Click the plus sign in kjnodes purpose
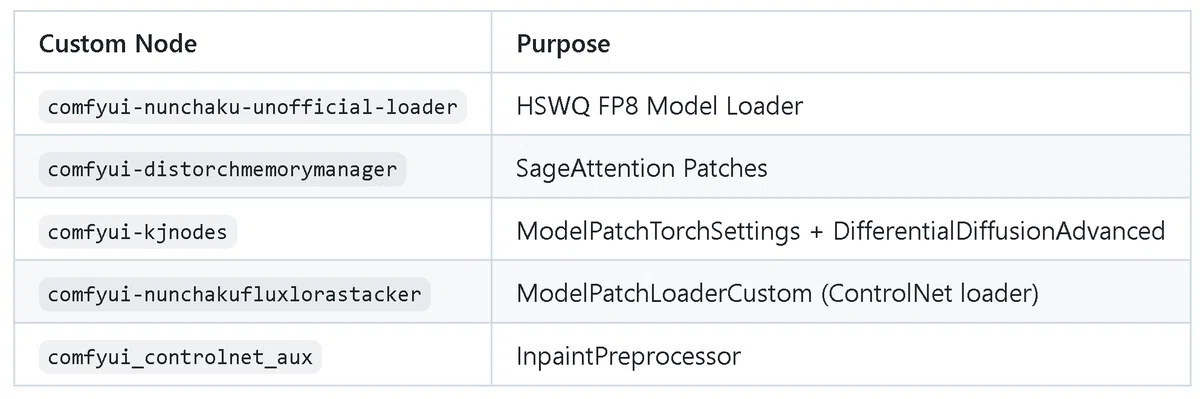 coord(816,233)
